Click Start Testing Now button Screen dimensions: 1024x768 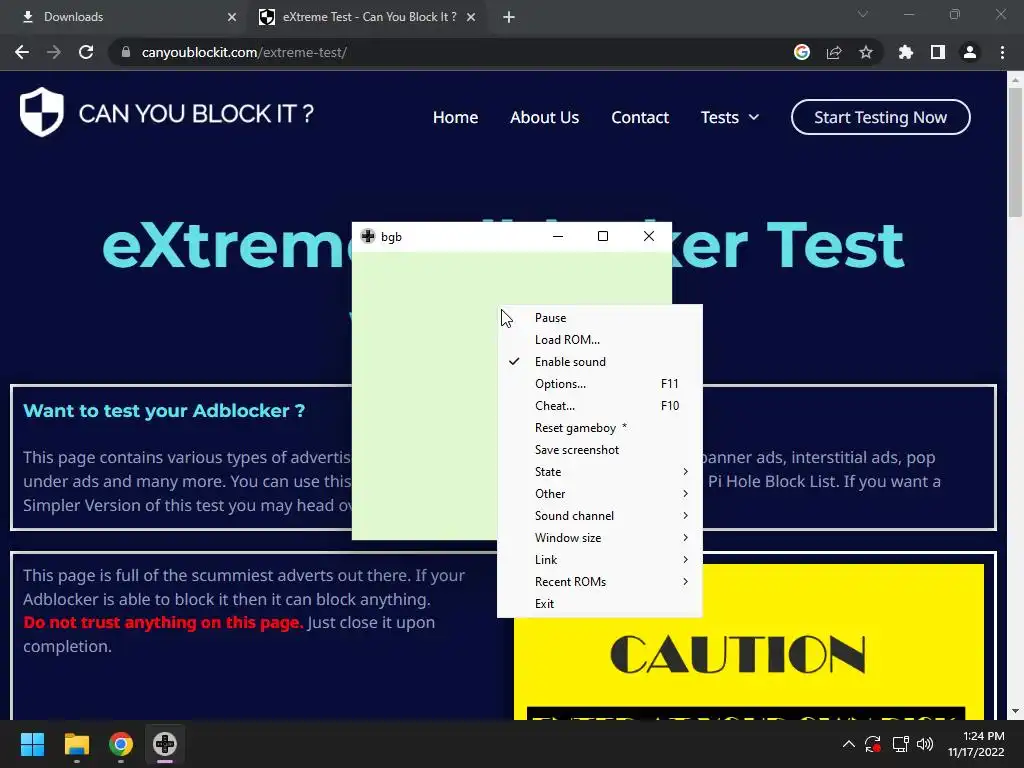point(880,118)
